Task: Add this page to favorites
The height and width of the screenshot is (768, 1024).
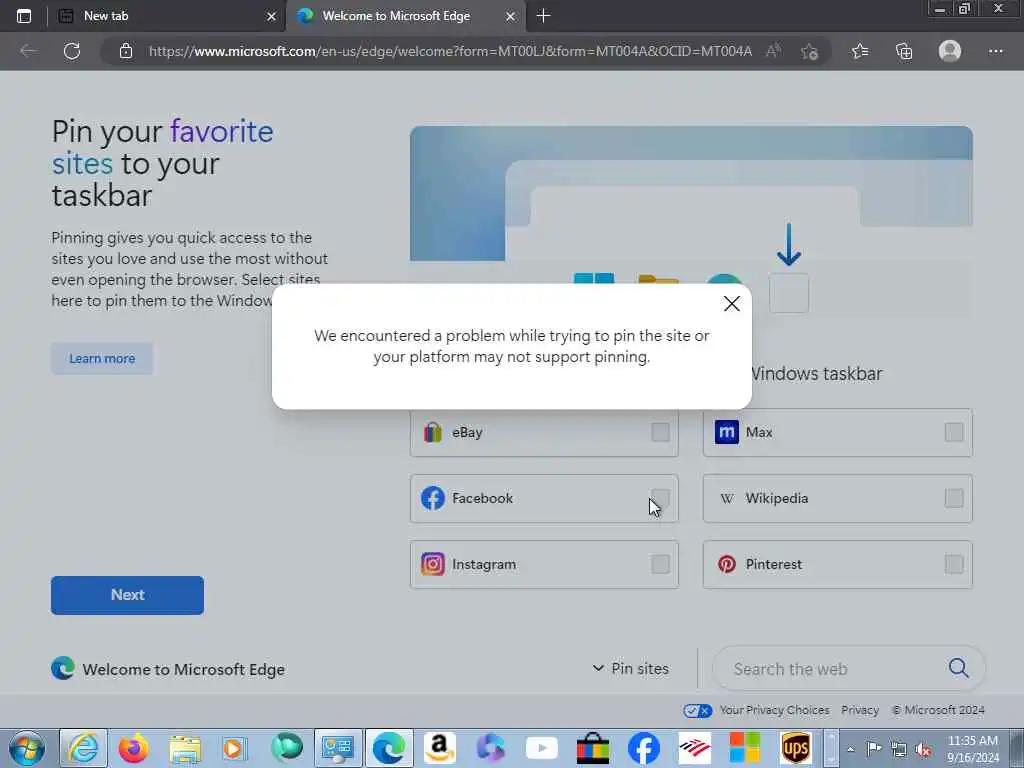Action: point(810,51)
